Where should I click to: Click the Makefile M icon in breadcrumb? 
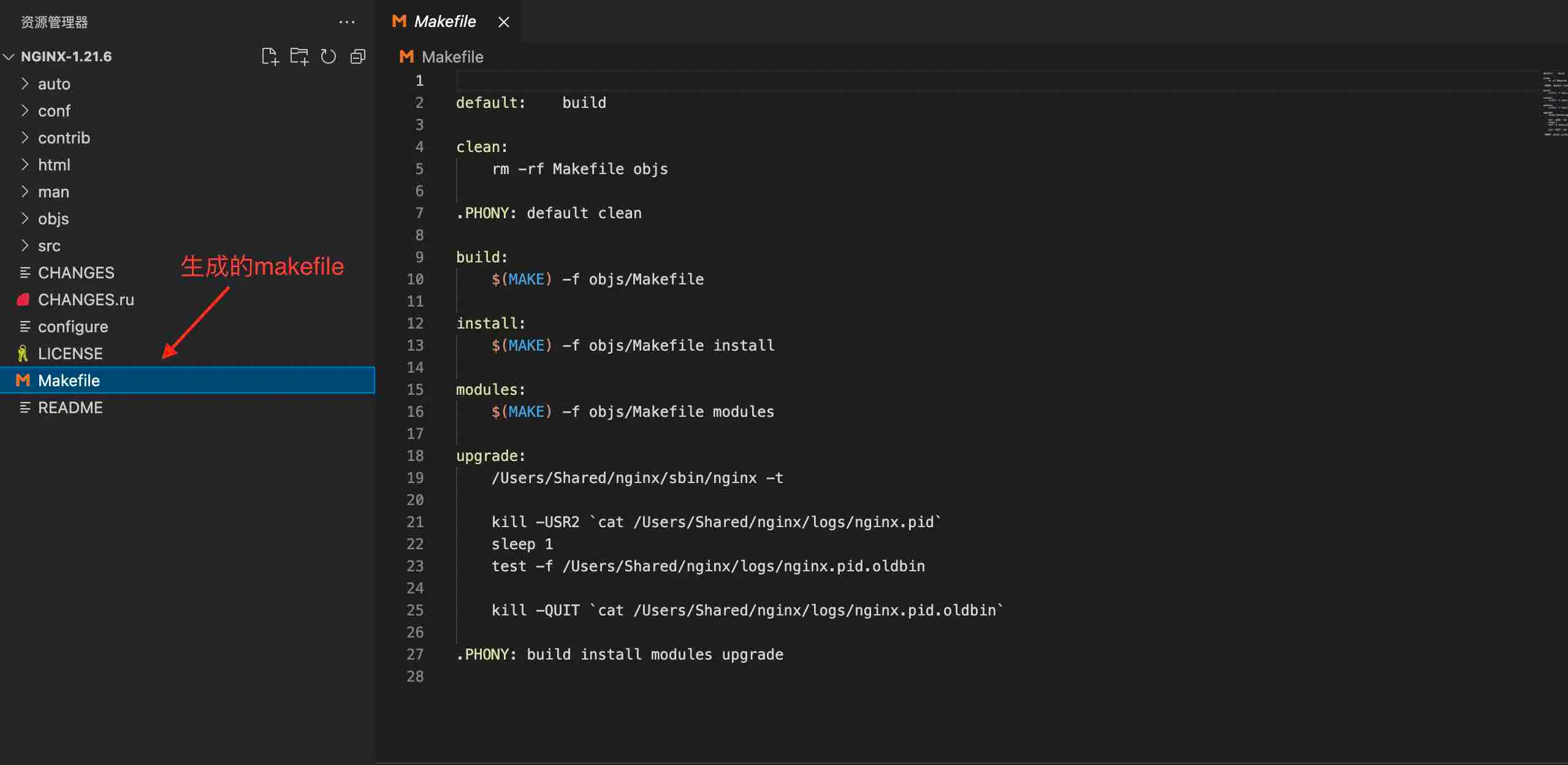406,57
